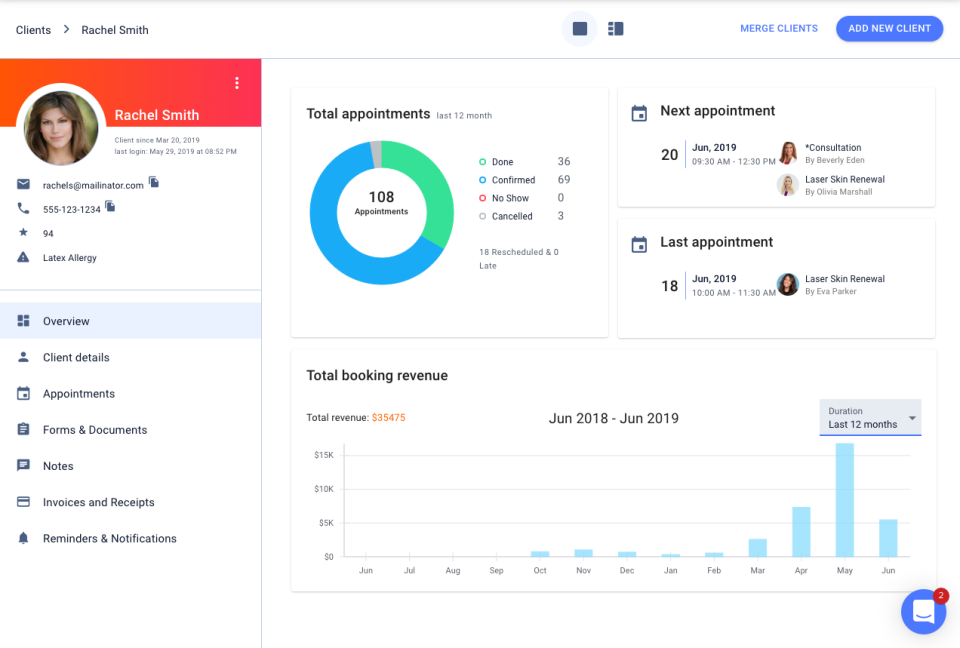Click the breadcrumb chevron after Clients
Viewport: 960px width, 648px height.
(x=67, y=30)
